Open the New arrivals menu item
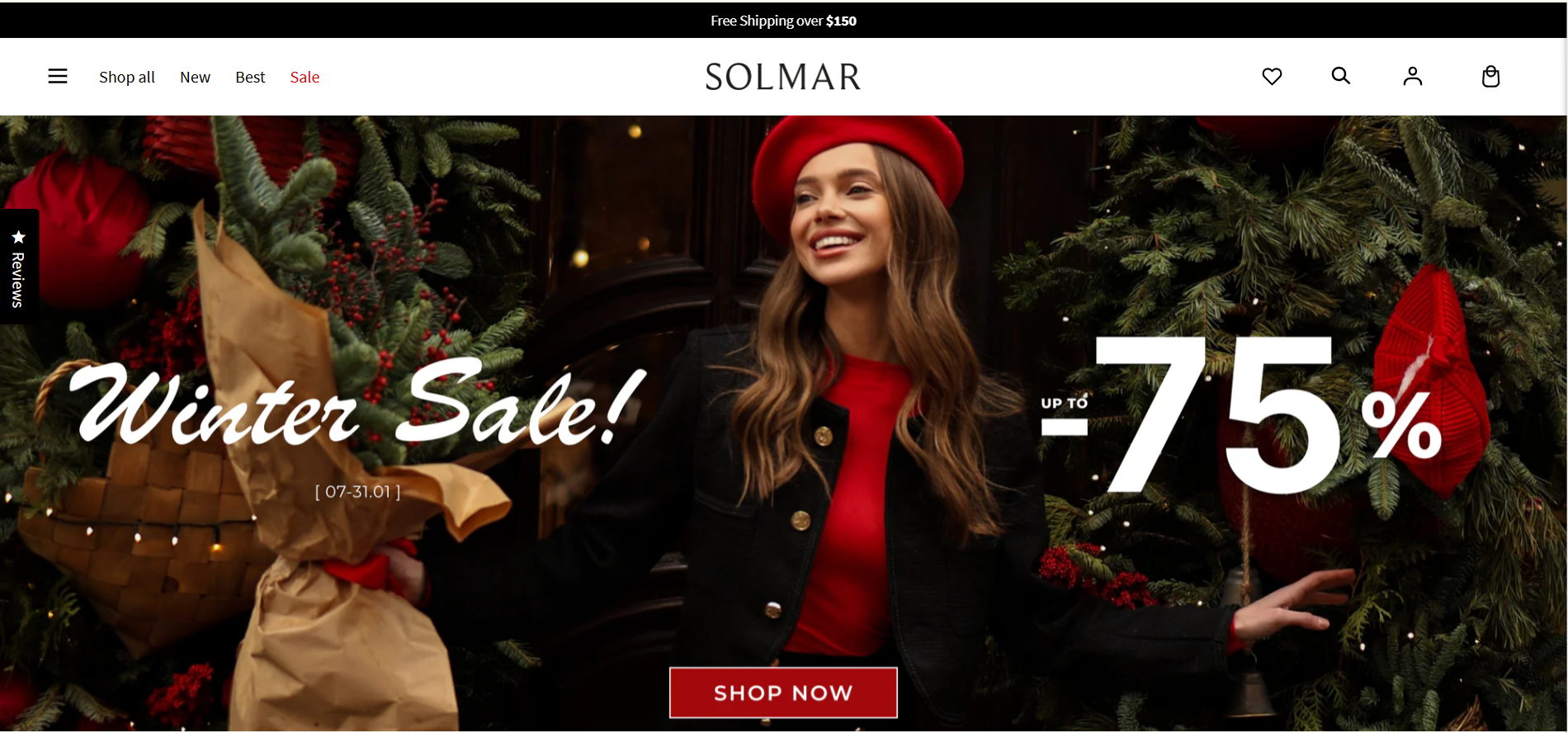This screenshot has width=1568, height=733. point(196,77)
